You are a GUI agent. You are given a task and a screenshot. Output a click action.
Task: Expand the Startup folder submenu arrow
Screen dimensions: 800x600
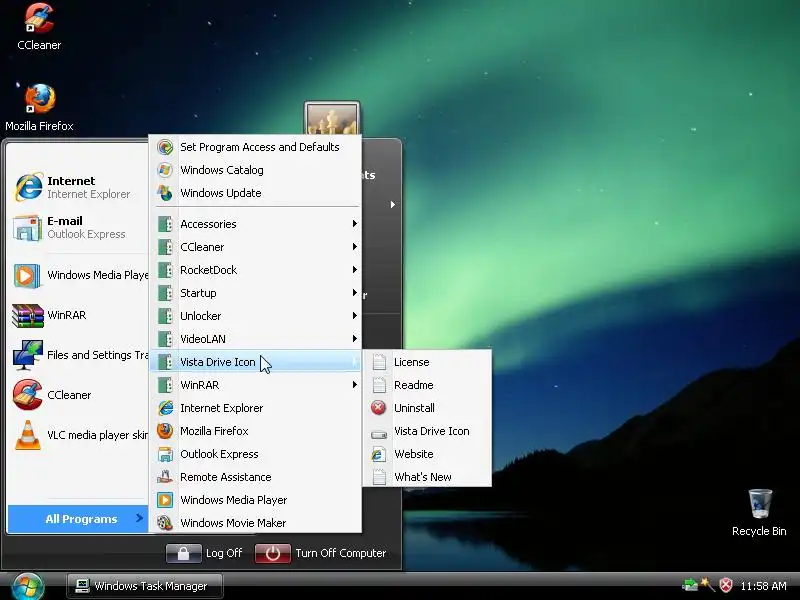coord(354,292)
